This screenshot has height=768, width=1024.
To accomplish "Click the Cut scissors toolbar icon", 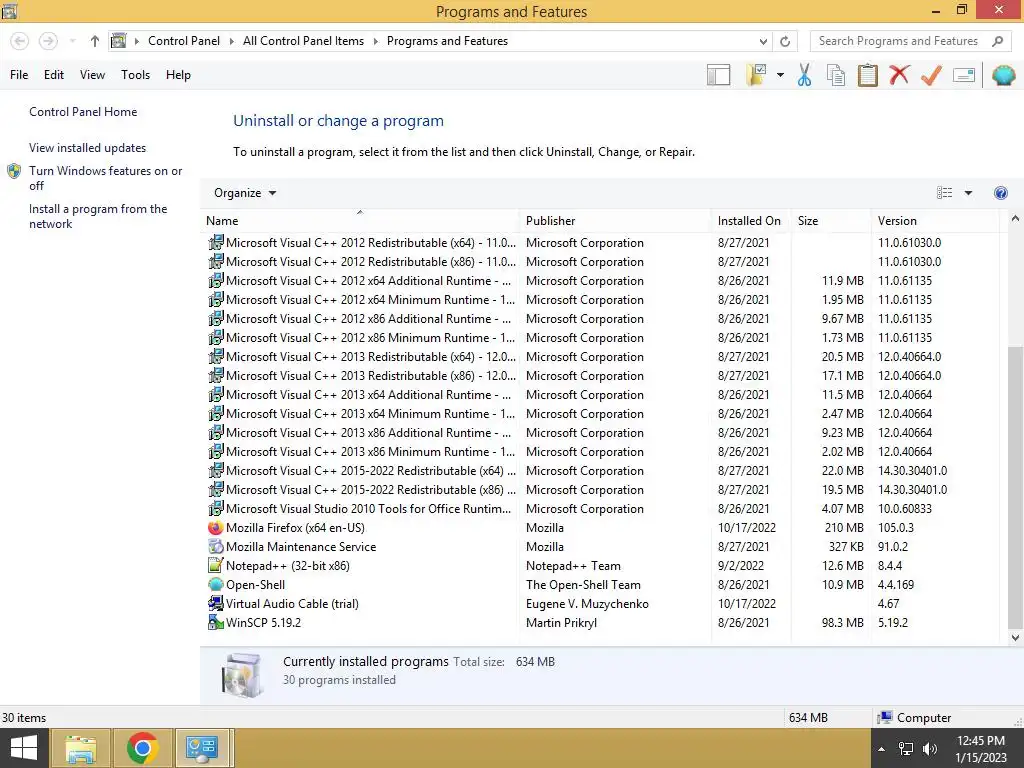I will (x=804, y=75).
